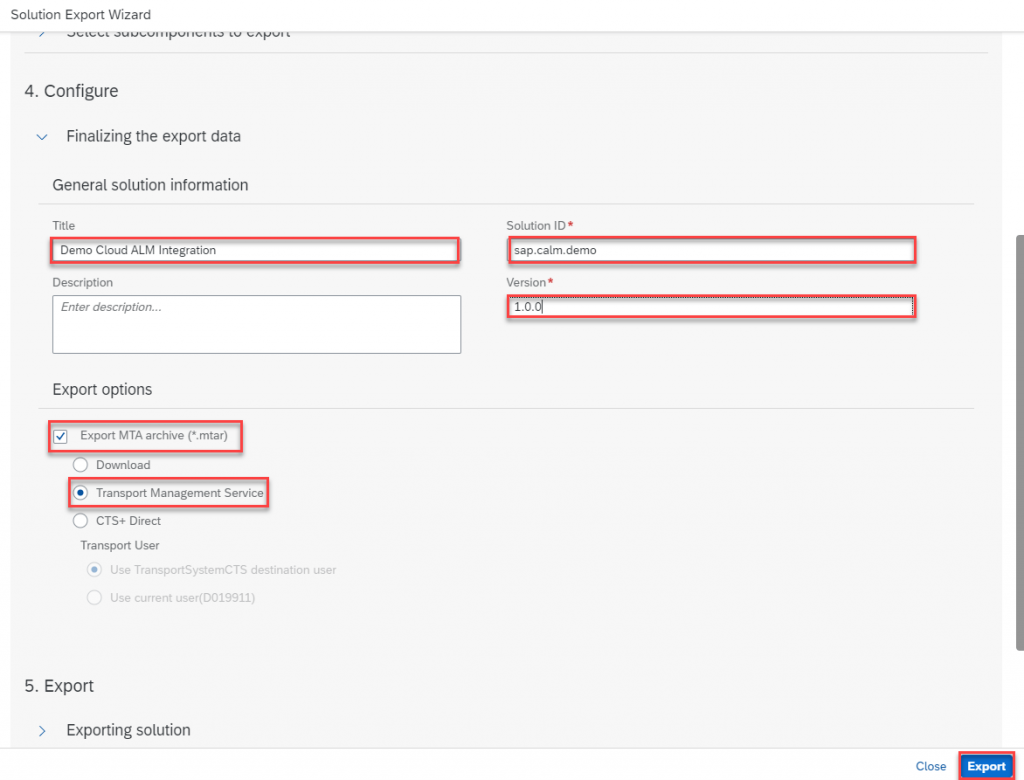Select Use TransportSystemCTS destination user option
This screenshot has width=1024, height=780.
[x=95, y=570]
